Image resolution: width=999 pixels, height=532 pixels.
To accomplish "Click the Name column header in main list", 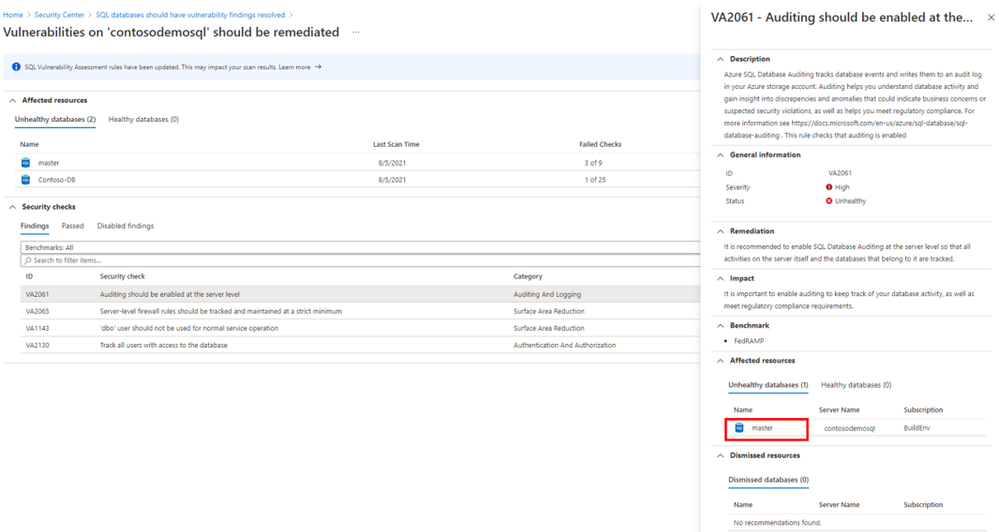I will pos(29,145).
